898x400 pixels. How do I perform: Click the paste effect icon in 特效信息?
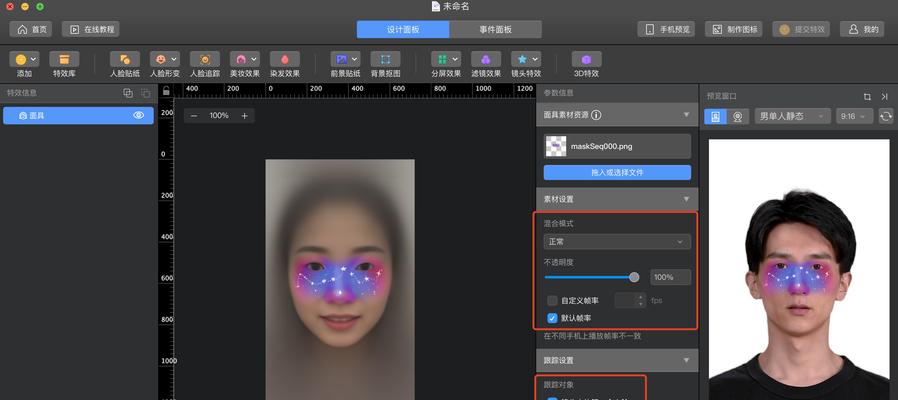click(145, 93)
